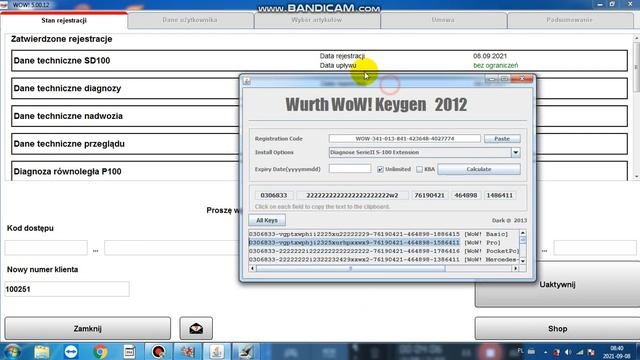This screenshot has height=360, width=640.
Task: Select Dane techniczne przeglądu row
Action: tap(320, 144)
